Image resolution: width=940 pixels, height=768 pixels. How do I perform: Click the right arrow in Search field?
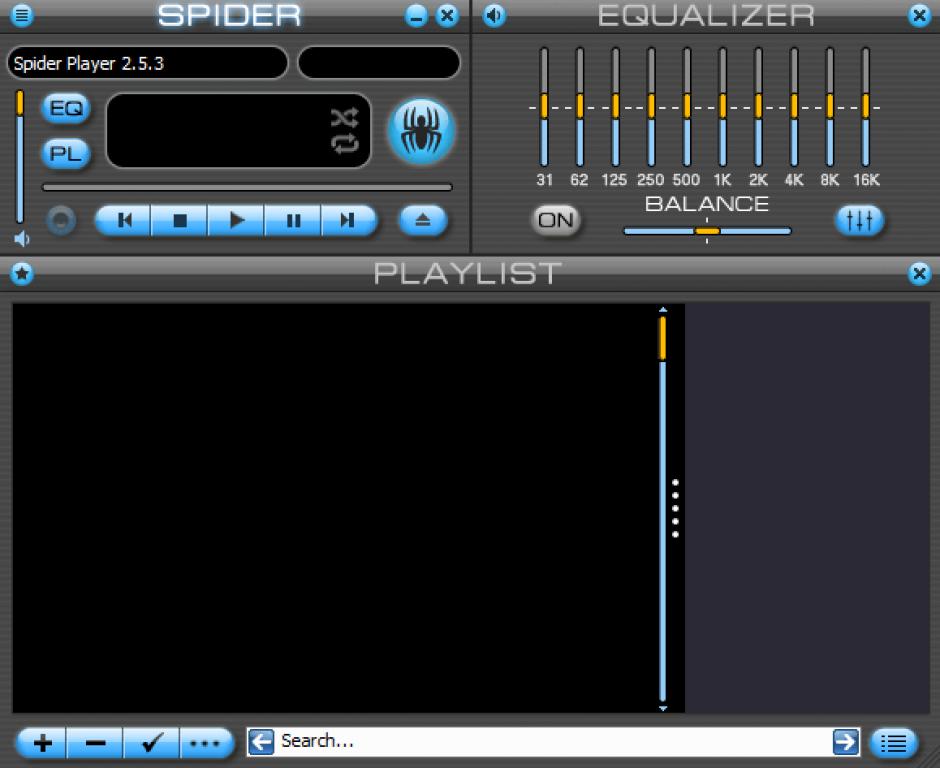click(846, 742)
